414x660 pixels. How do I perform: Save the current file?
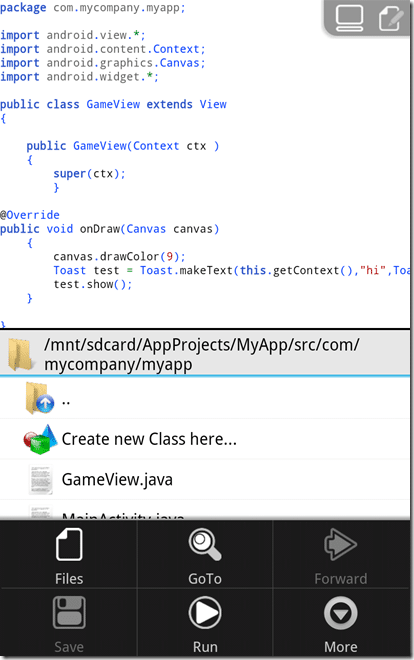pos(69,624)
